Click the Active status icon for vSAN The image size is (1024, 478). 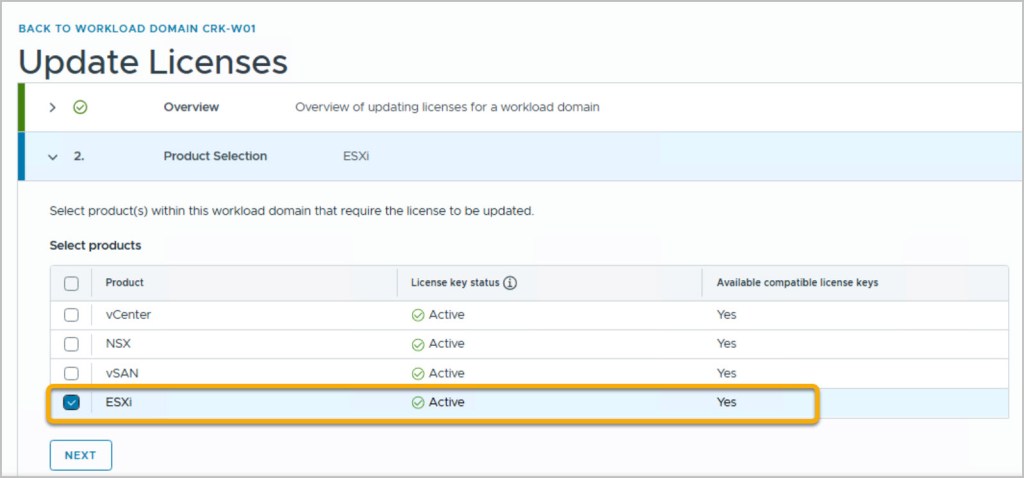click(418, 373)
